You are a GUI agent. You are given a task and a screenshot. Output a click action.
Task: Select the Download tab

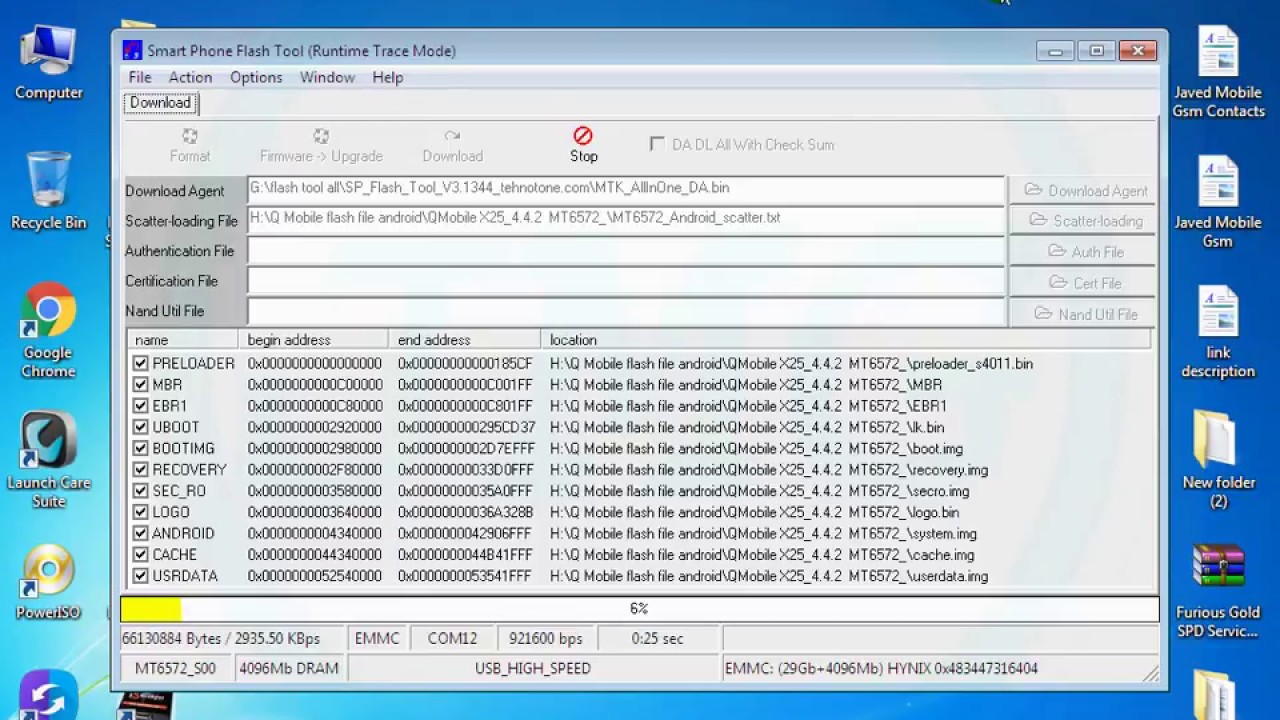(x=161, y=103)
